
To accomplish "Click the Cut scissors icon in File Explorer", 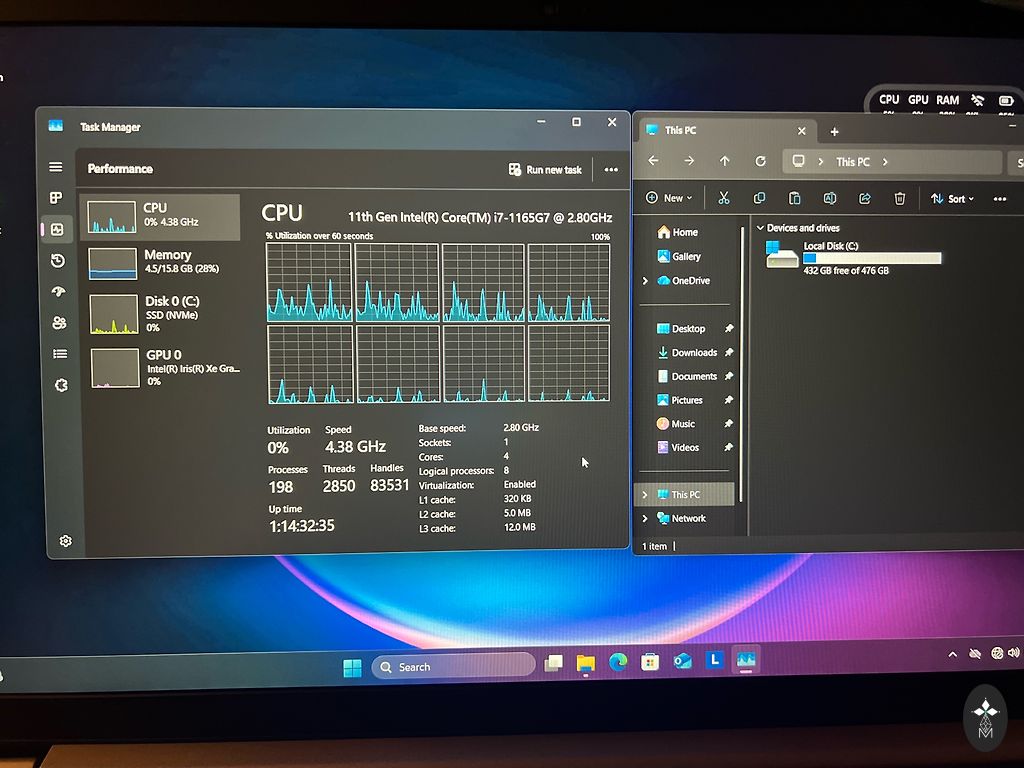I will (724, 198).
